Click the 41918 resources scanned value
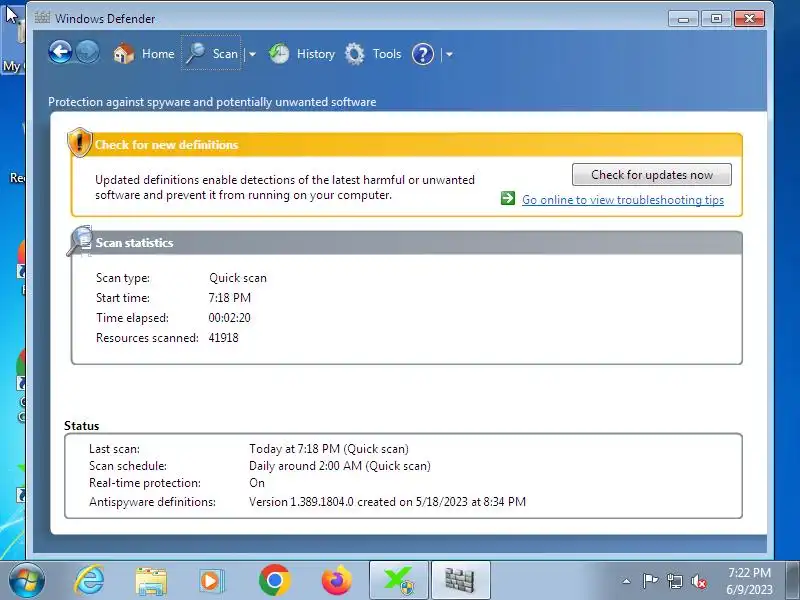800x600 pixels. tap(223, 338)
